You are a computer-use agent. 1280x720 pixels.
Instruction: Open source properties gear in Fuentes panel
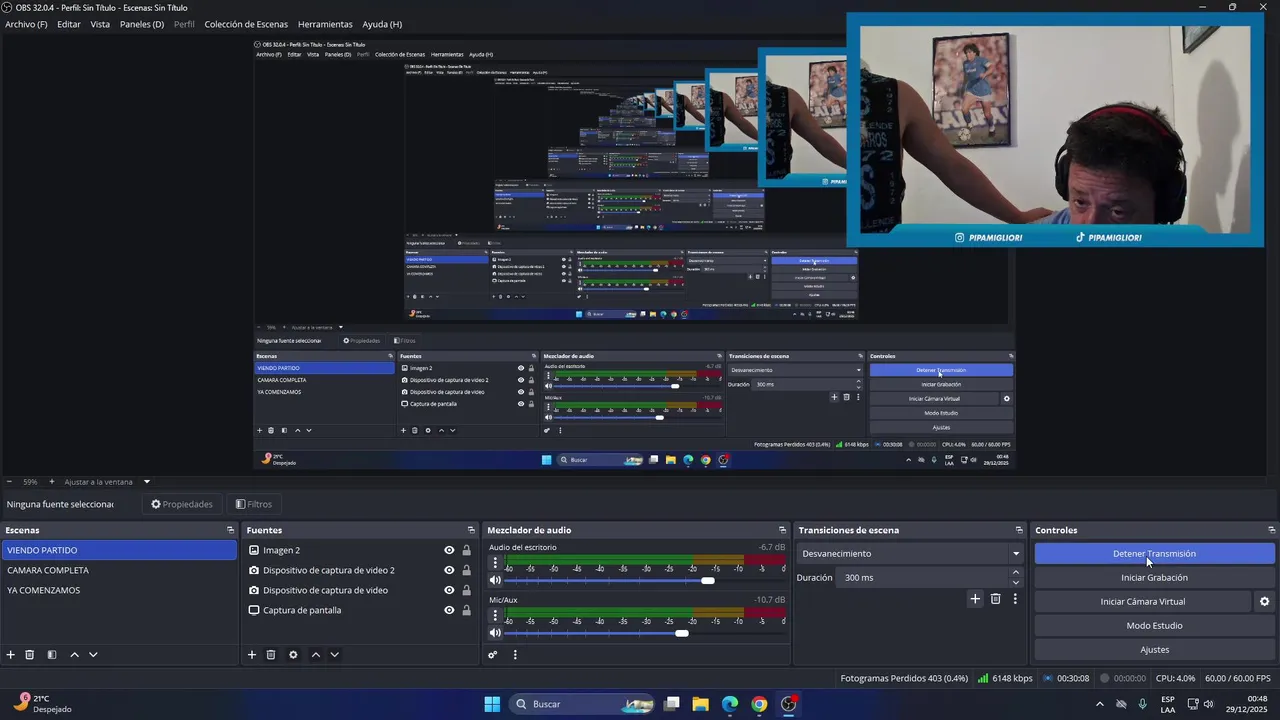pyautogui.click(x=293, y=655)
